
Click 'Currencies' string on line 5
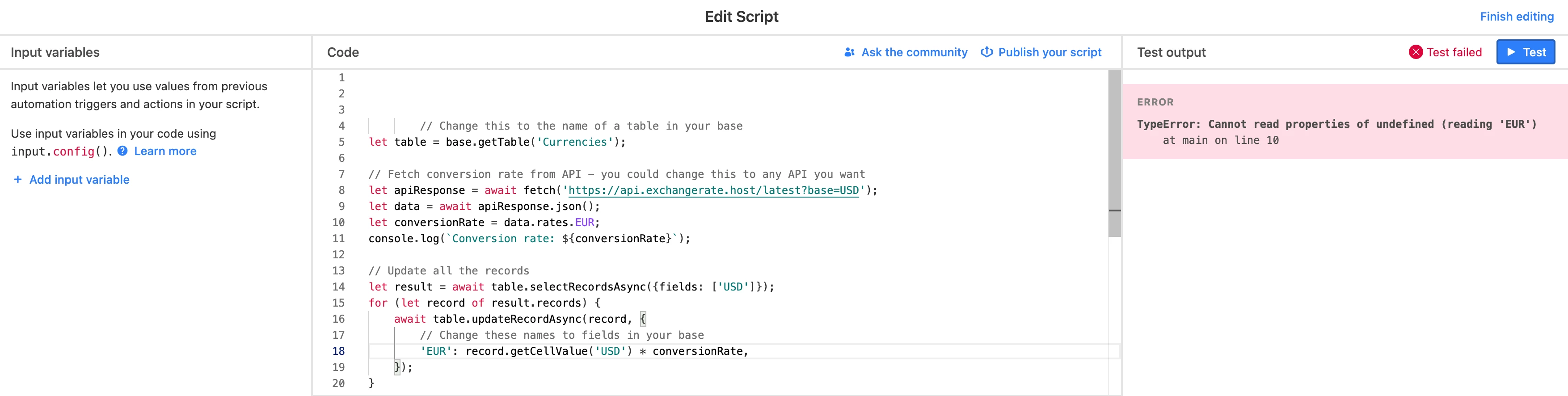tap(575, 142)
